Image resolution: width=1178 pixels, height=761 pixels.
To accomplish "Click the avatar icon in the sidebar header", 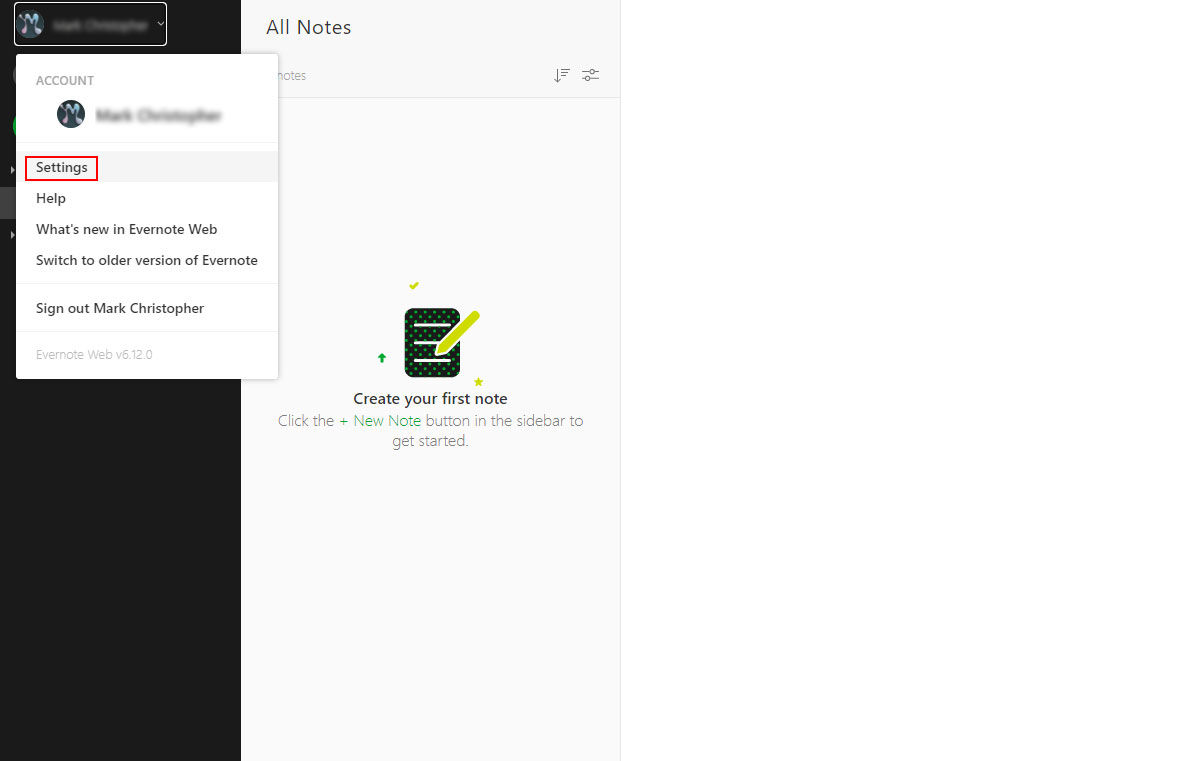I will pos(31,24).
